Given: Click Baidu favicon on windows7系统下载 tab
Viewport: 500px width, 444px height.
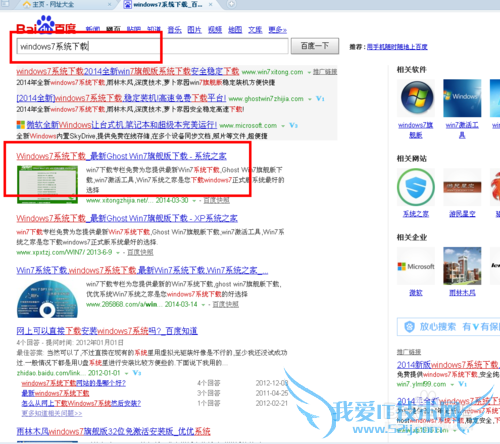Looking at the screenshot, I should (x=127, y=4).
